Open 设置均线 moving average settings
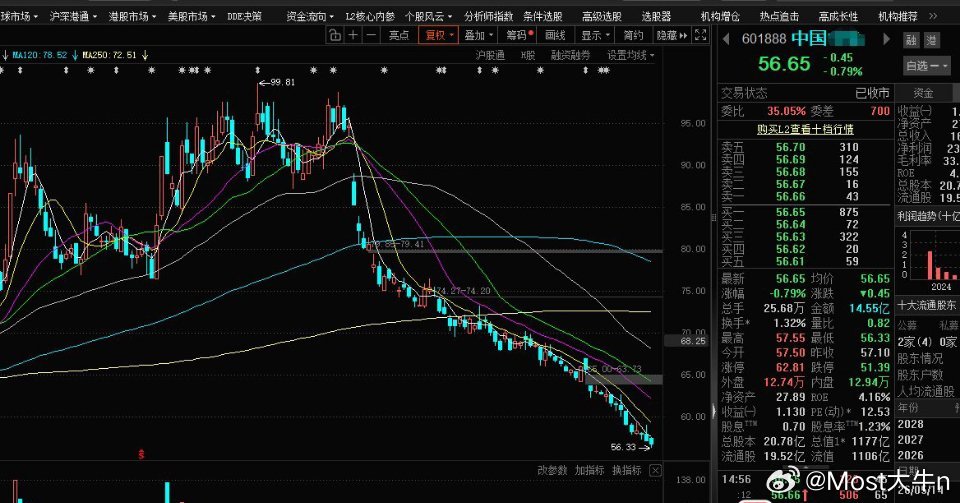The height and width of the screenshot is (503, 960). tap(631, 55)
